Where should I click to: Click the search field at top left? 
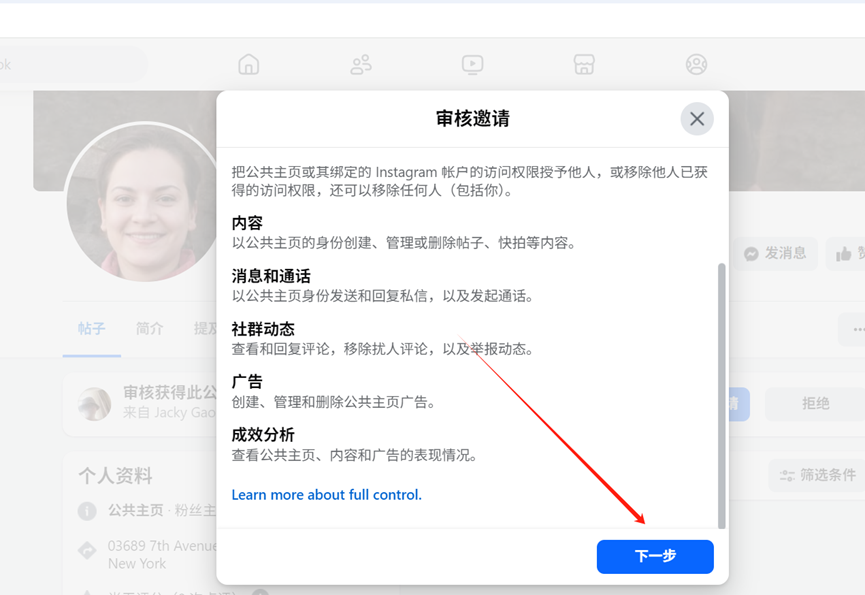(x=70, y=65)
